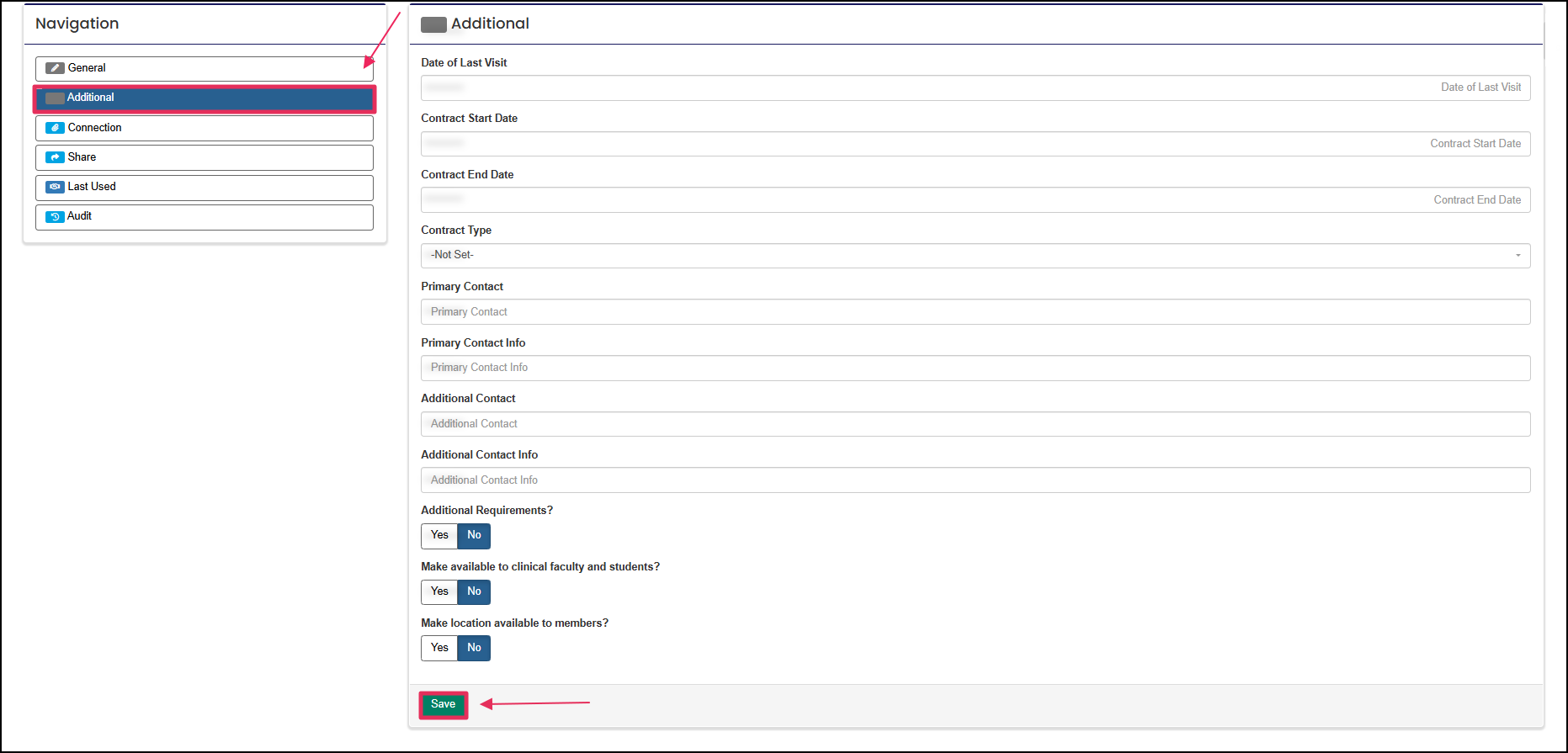
Task: Click the Make location available to members label
Action: 515,623
